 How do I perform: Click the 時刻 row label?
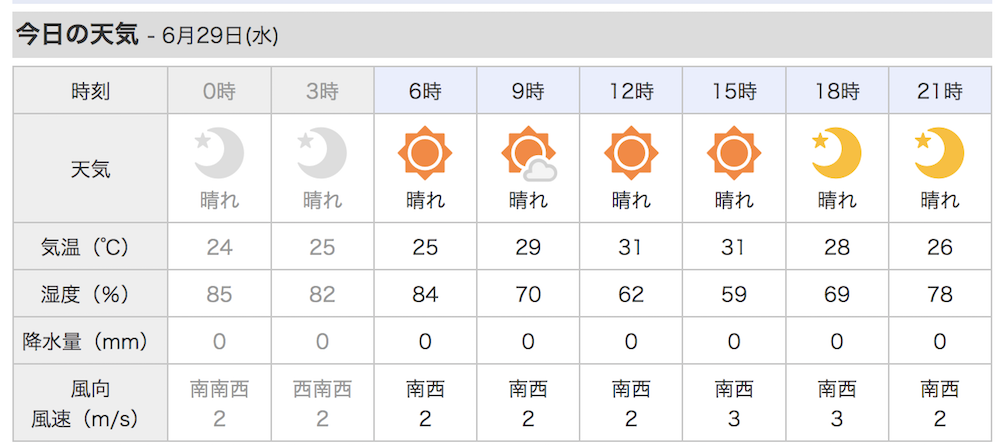click(90, 92)
